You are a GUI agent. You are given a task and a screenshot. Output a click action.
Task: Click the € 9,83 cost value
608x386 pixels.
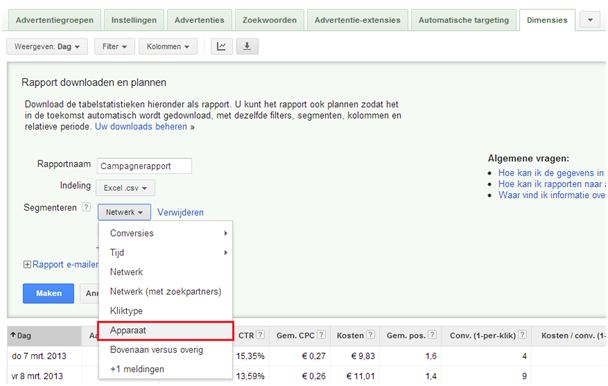[363, 356]
